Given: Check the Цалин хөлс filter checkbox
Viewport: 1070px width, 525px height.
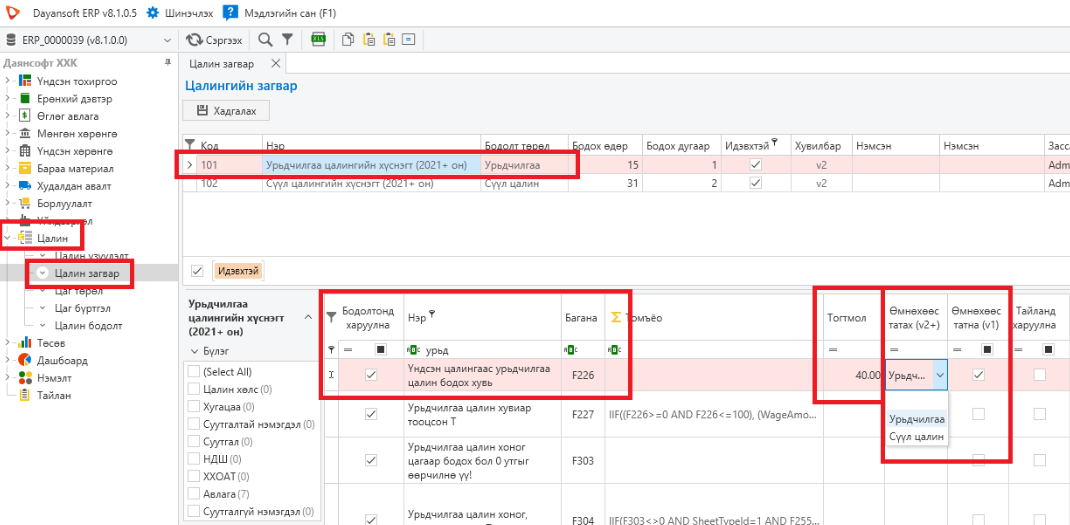Looking at the screenshot, I should (x=193, y=389).
